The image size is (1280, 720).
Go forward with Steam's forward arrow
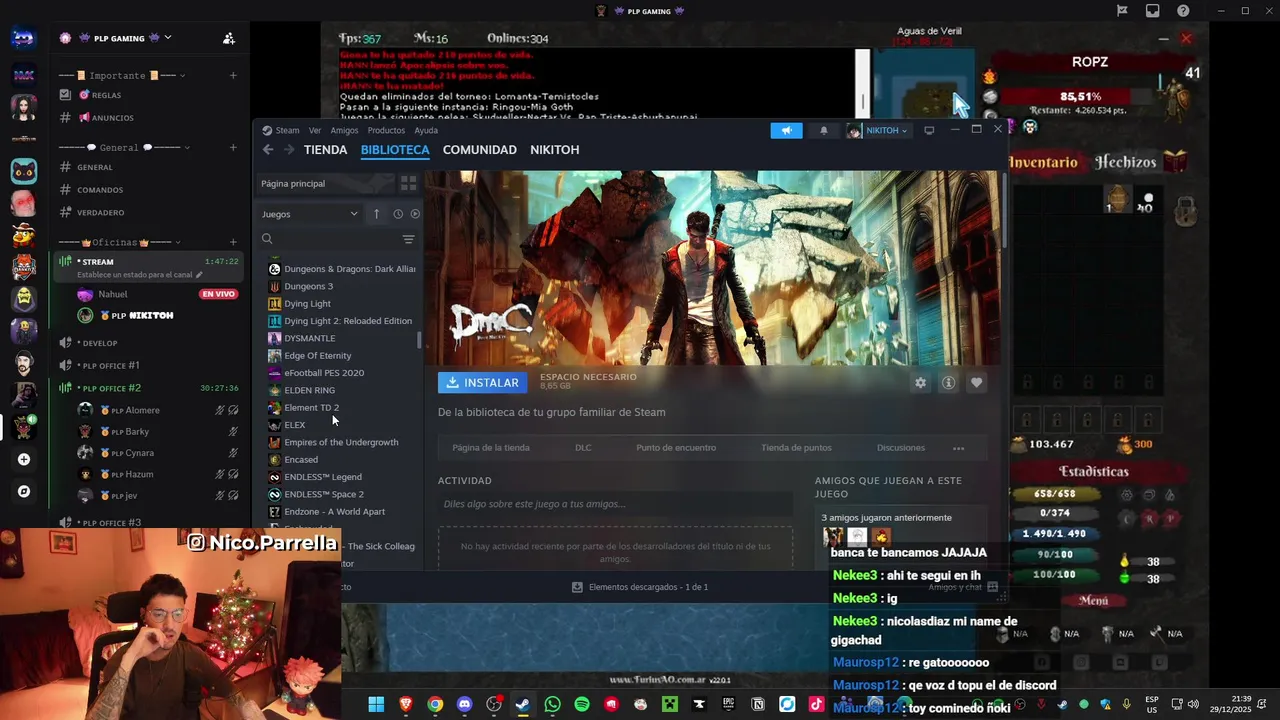click(289, 150)
